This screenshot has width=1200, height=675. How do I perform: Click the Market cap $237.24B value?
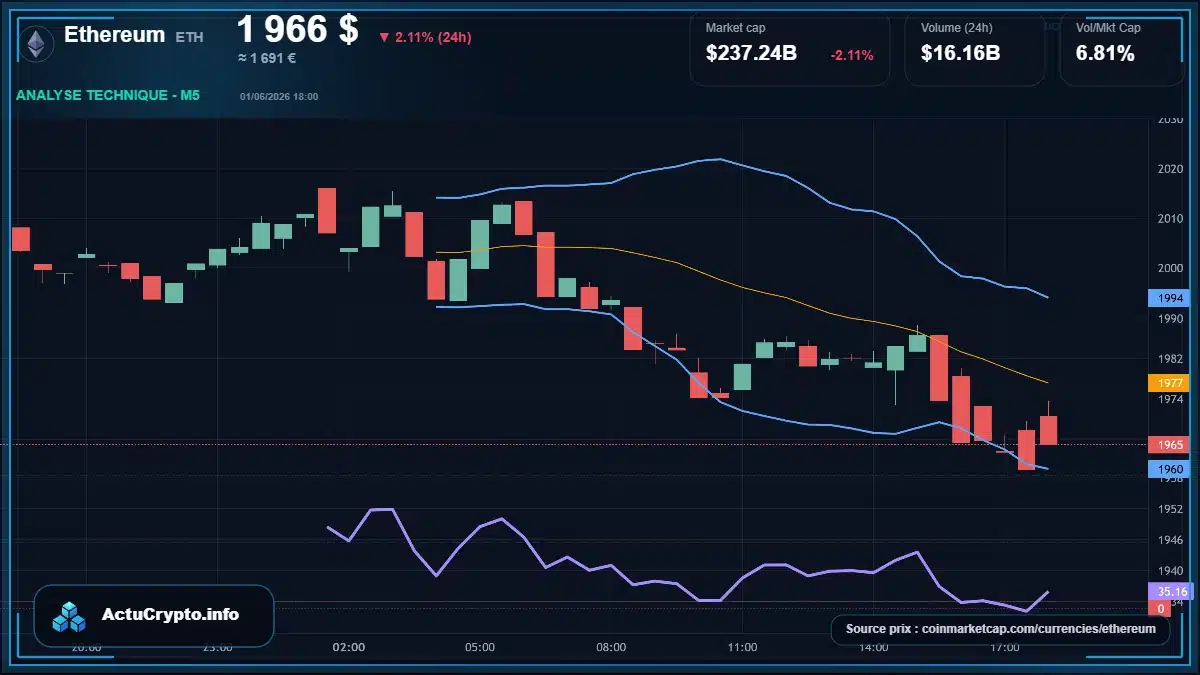coord(751,54)
